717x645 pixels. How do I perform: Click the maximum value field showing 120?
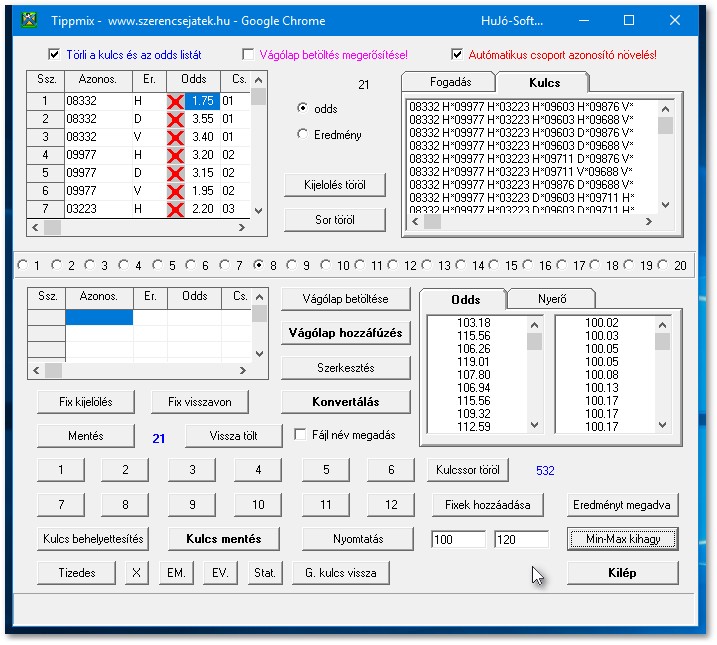coord(521,540)
